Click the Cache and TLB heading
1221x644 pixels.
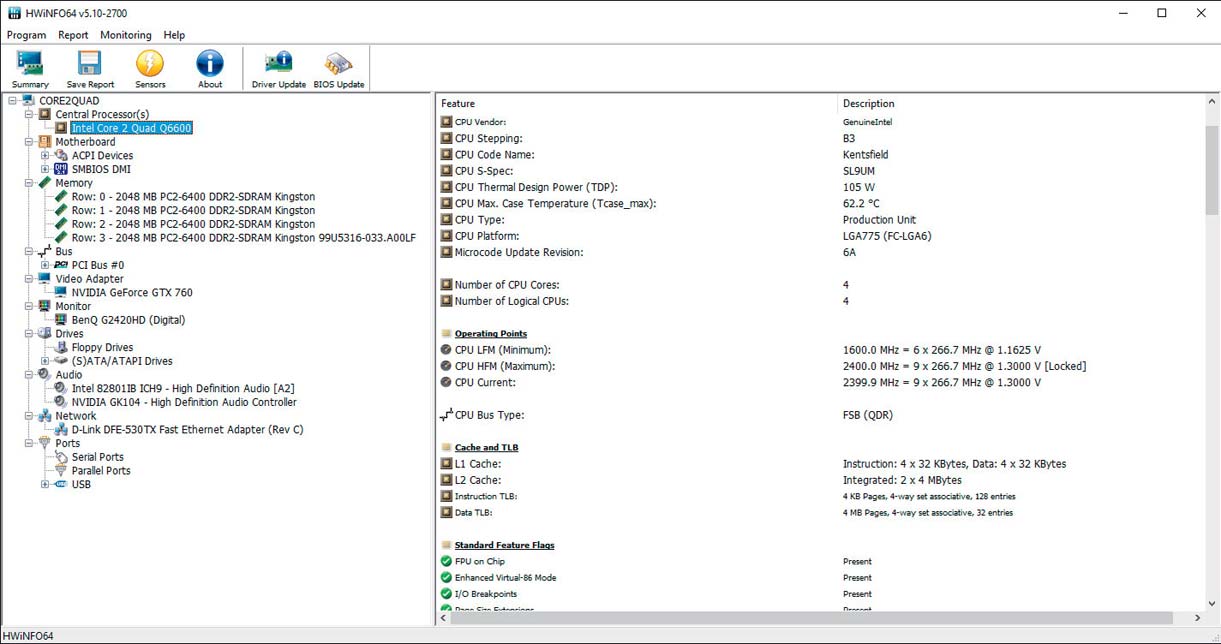click(x=486, y=448)
